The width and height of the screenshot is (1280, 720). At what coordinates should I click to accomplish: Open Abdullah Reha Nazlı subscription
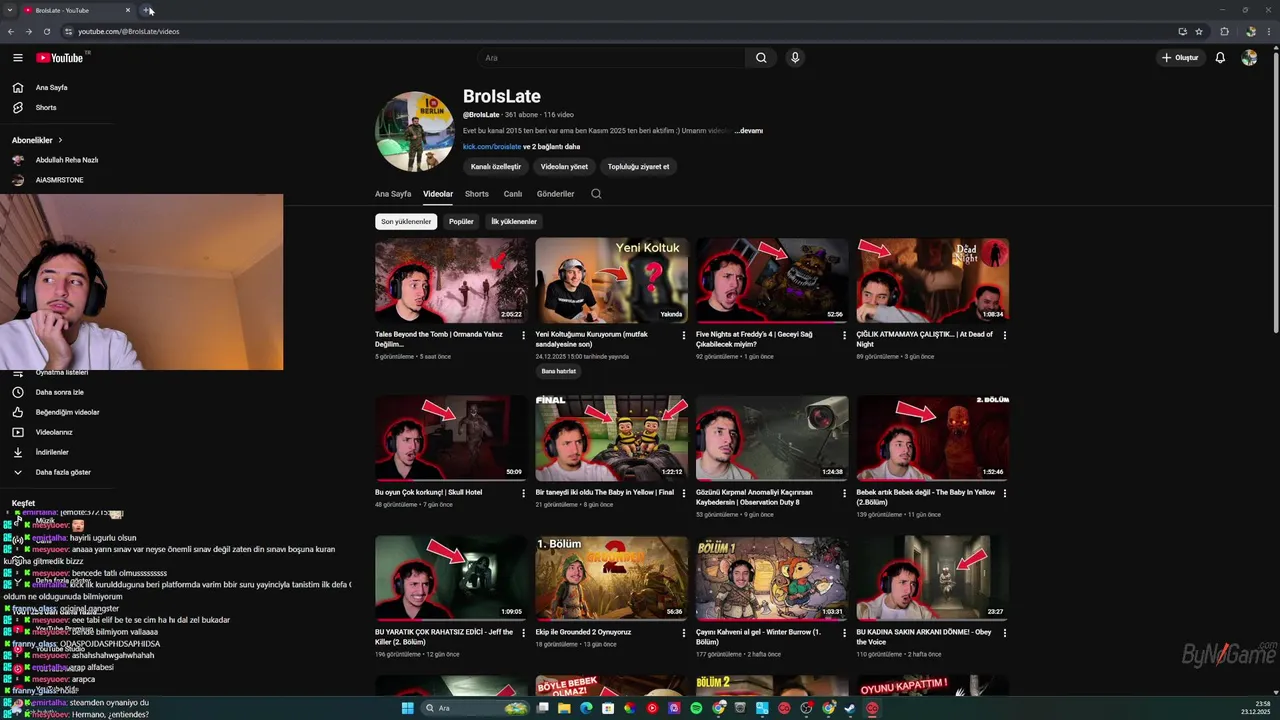[x=56, y=160]
